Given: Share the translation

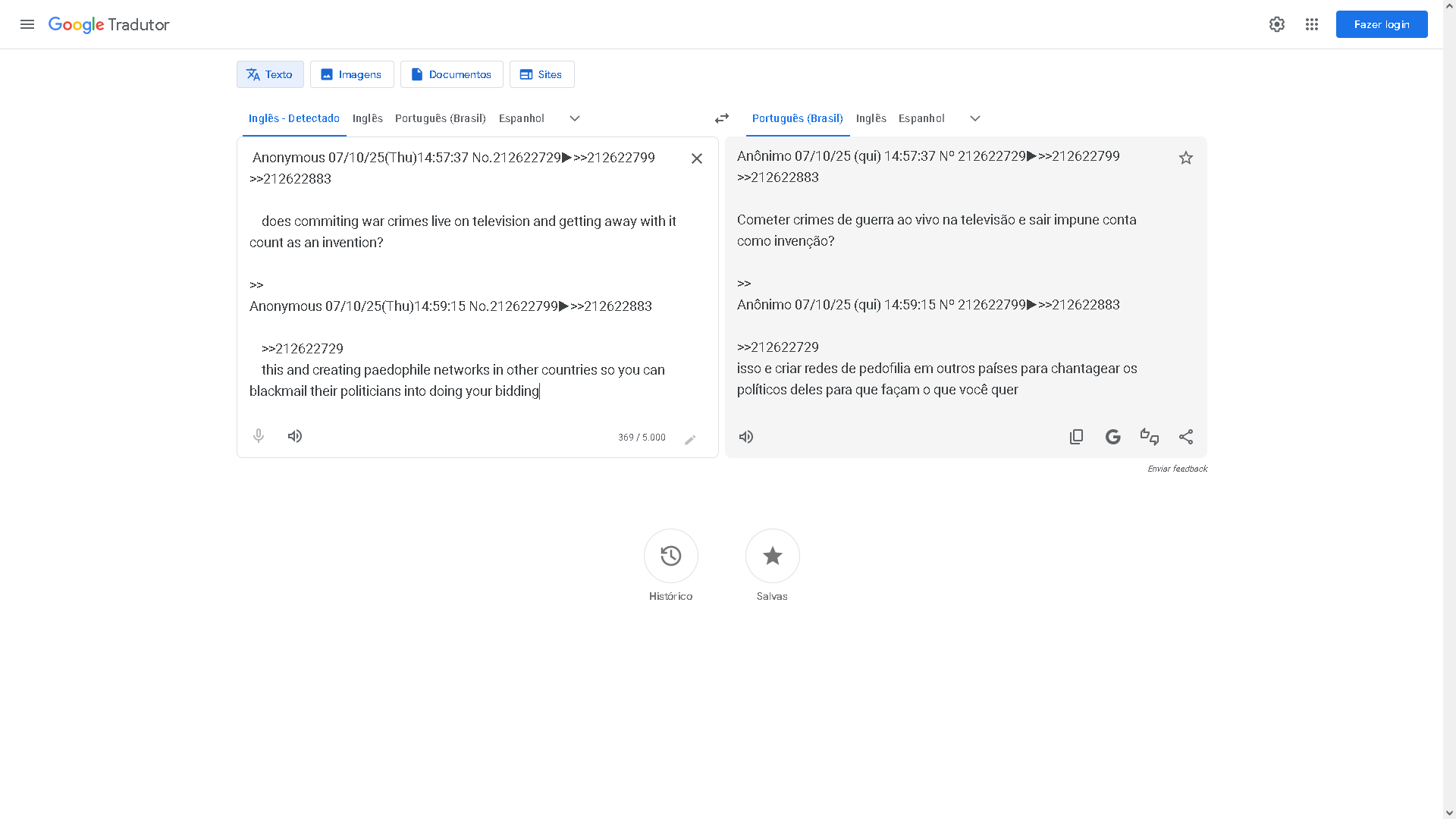Looking at the screenshot, I should (1186, 437).
